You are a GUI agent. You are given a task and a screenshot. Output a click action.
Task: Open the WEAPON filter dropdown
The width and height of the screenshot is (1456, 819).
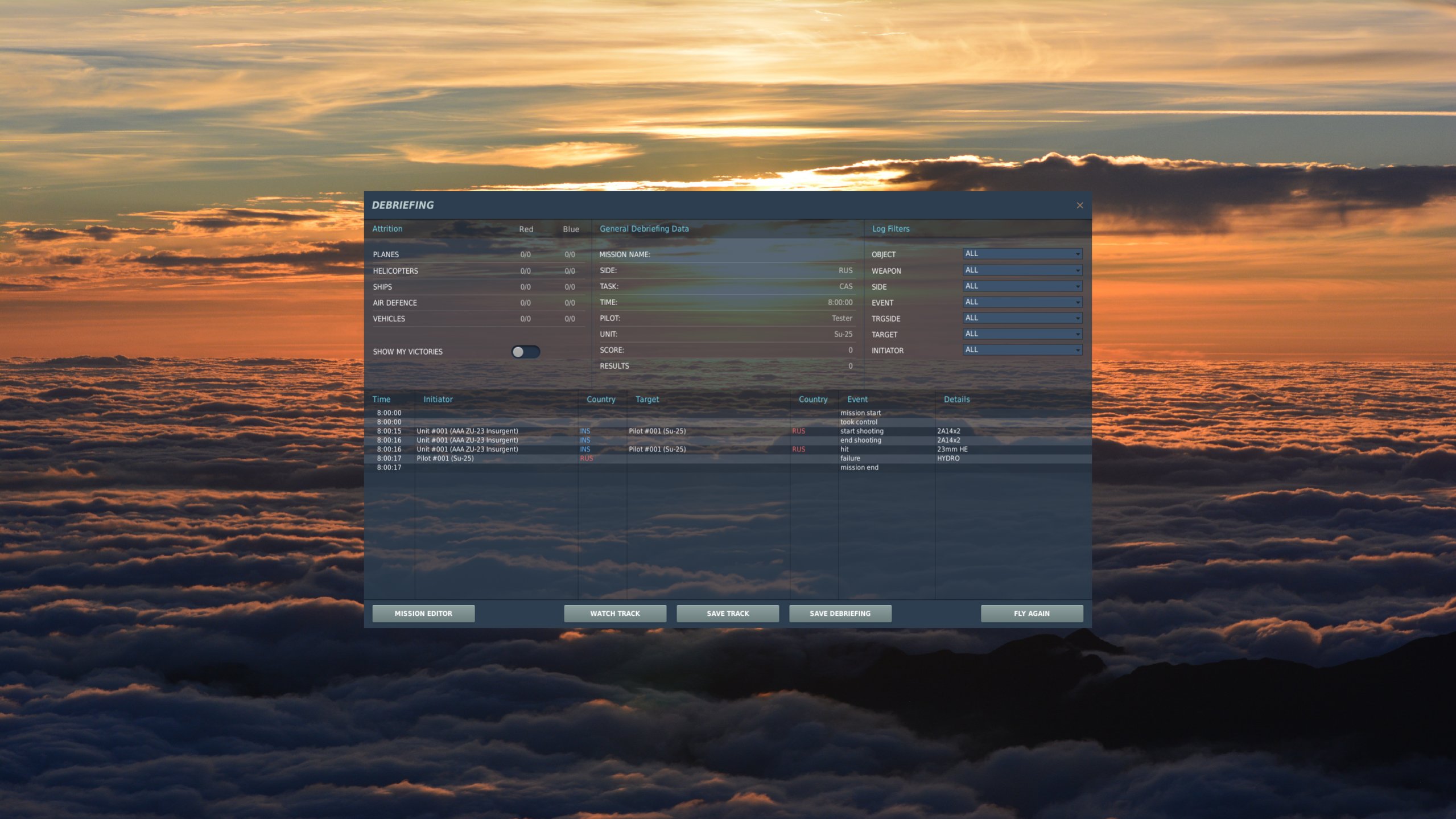click(x=1022, y=270)
